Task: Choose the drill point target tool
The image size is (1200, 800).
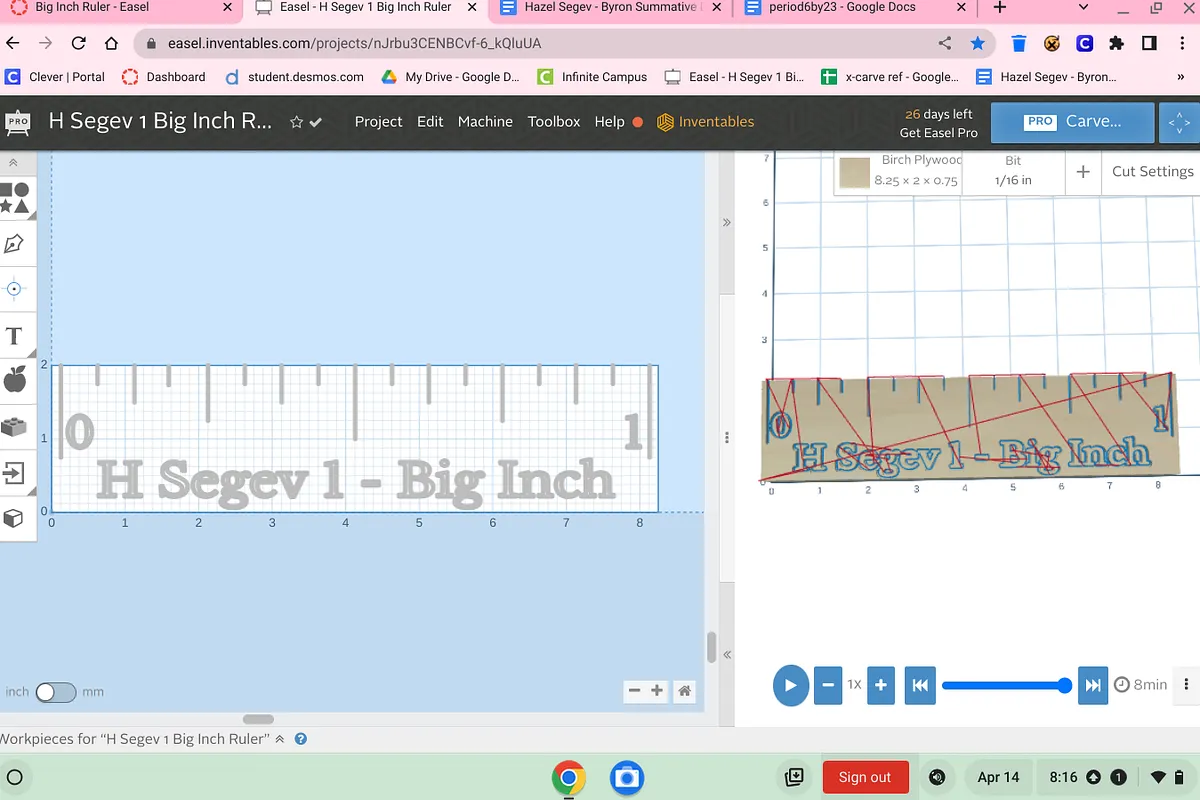Action: [14, 289]
